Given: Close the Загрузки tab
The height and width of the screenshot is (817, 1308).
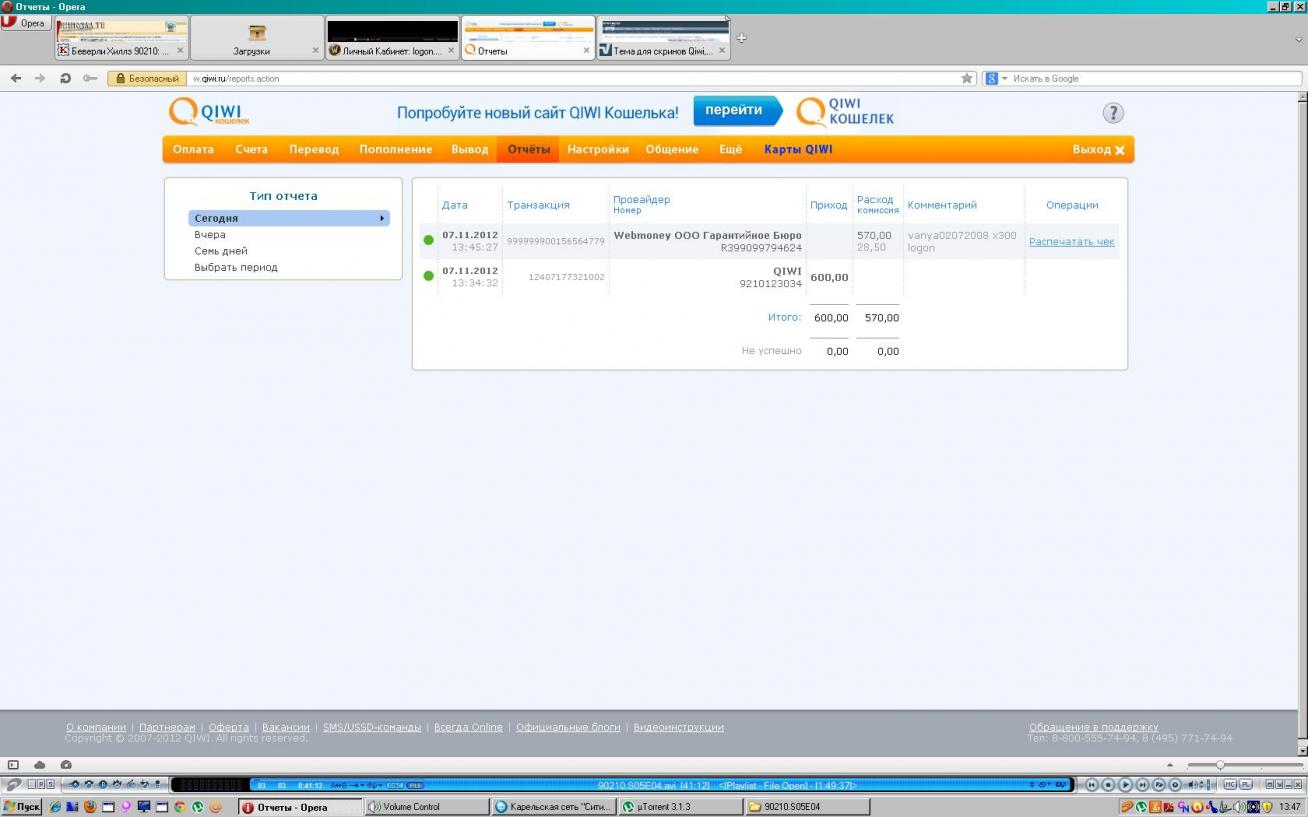Looking at the screenshot, I should pyautogui.click(x=315, y=50).
